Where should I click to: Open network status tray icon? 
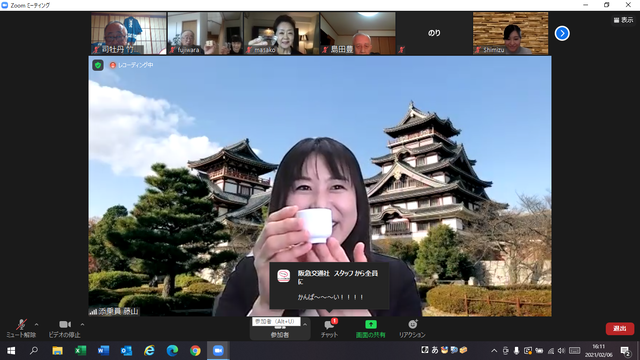pos(551,351)
